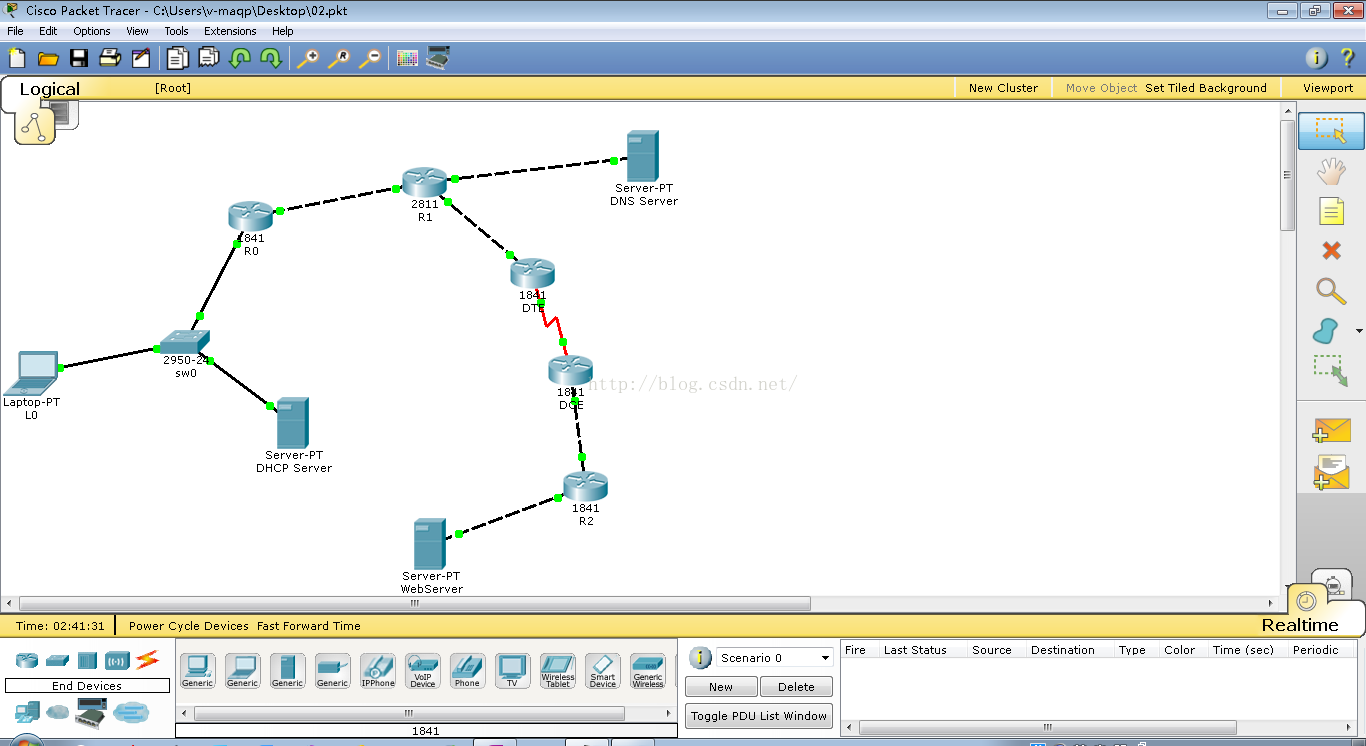Open a file with folder icon
Screen dimensions: 1366x746
click(x=48, y=59)
